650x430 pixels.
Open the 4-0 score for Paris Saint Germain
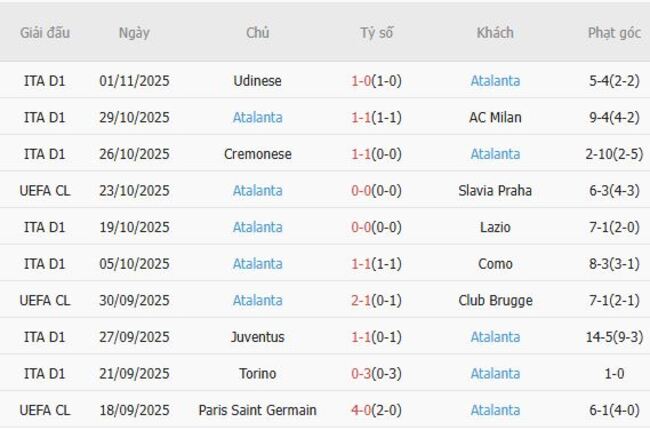[x=361, y=410]
